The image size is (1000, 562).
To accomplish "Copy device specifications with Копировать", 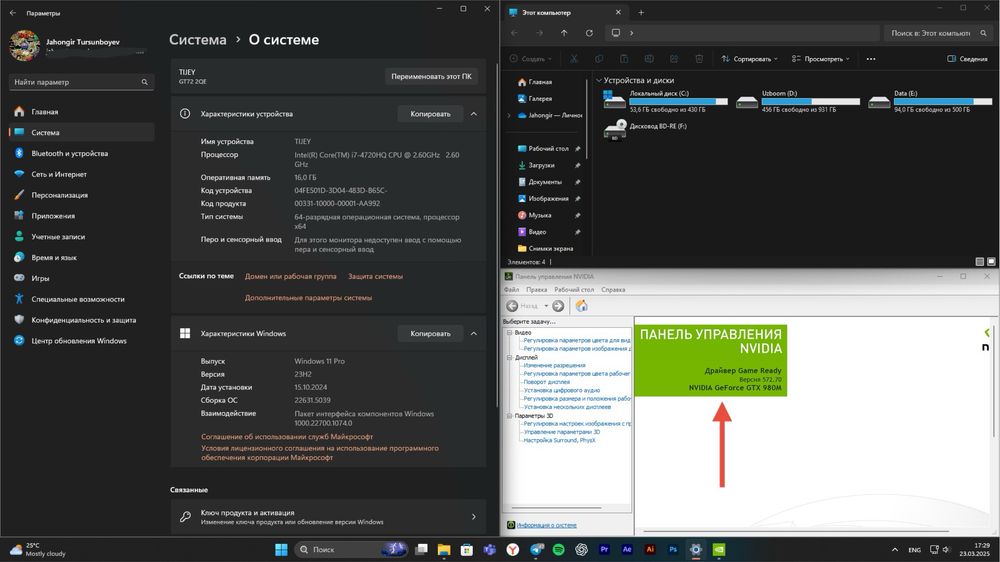I will tap(430, 114).
